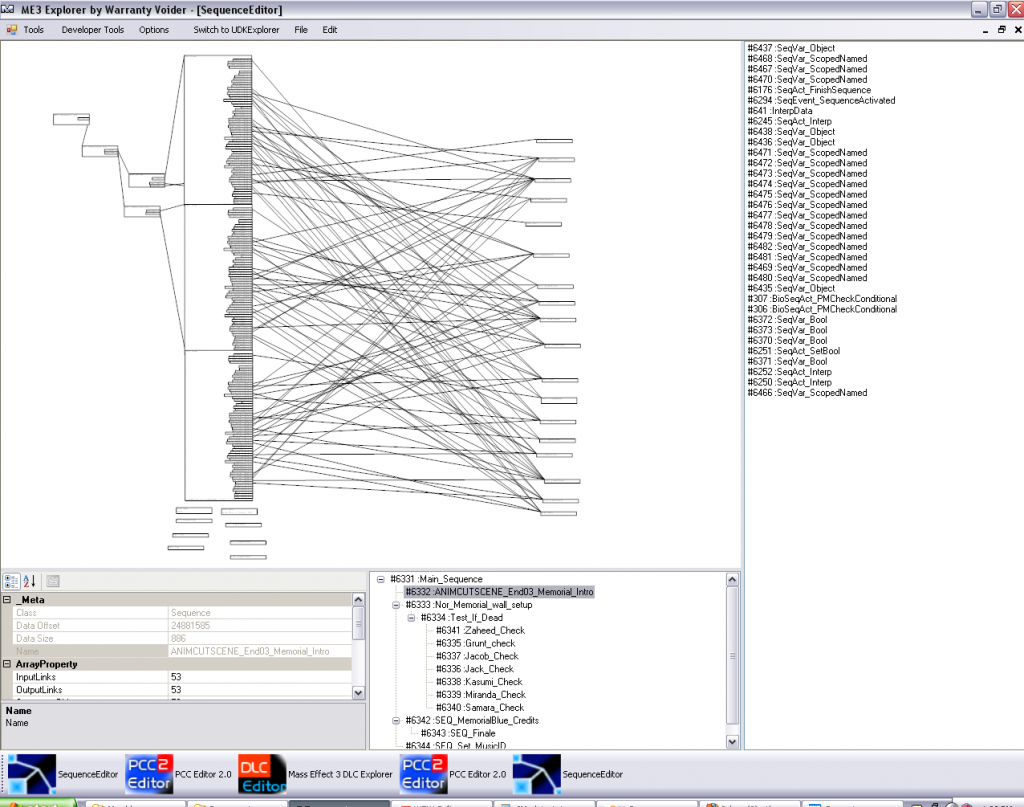Click the Alphabetical sort icon in property grid
The height and width of the screenshot is (807, 1024).
tap(29, 581)
